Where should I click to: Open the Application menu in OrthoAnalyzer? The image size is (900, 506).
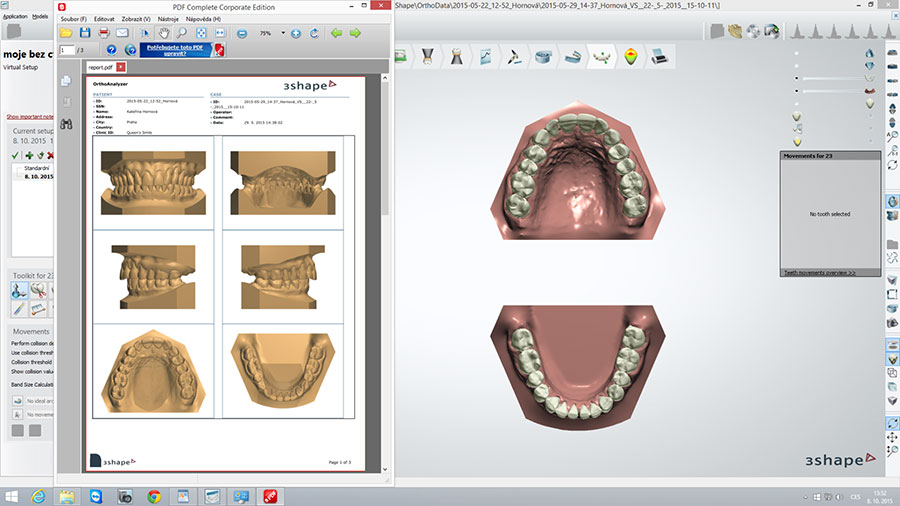(x=15, y=17)
